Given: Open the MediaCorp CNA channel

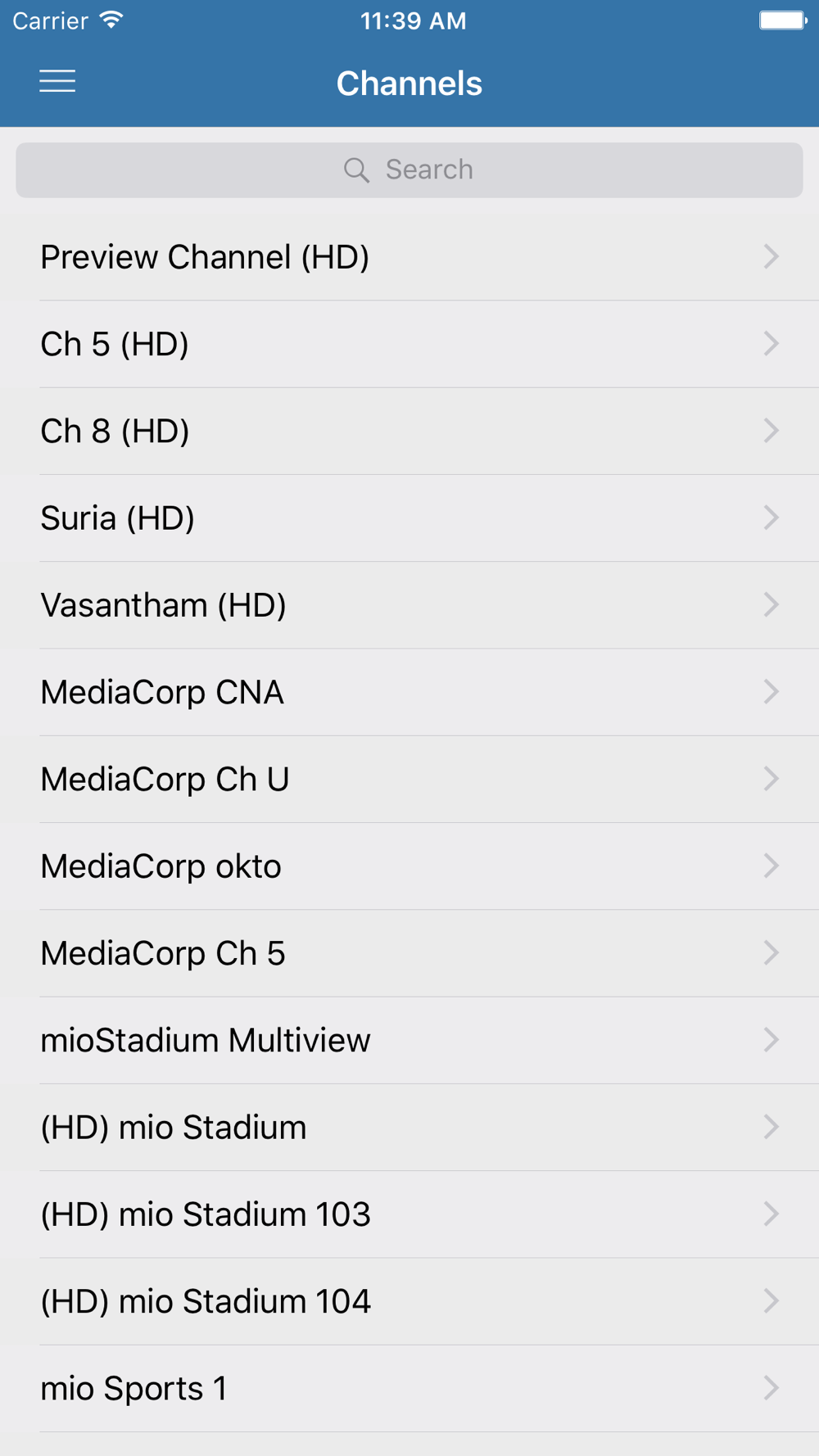Looking at the screenshot, I should (162, 692).
